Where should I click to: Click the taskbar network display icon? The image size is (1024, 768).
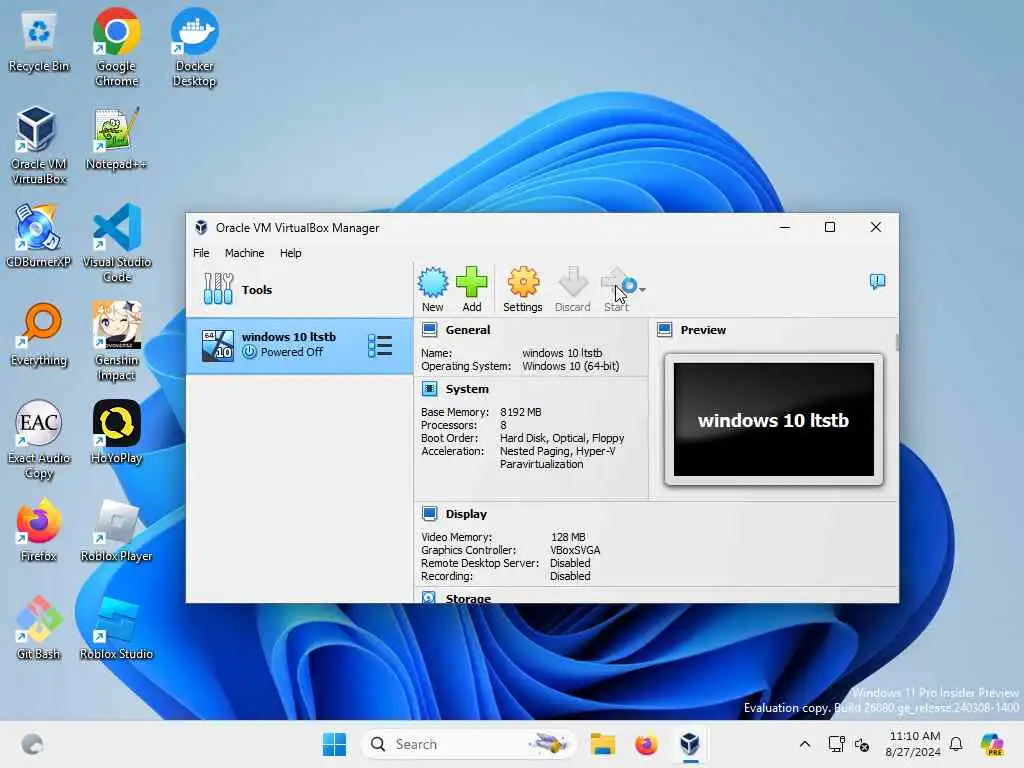pos(836,744)
